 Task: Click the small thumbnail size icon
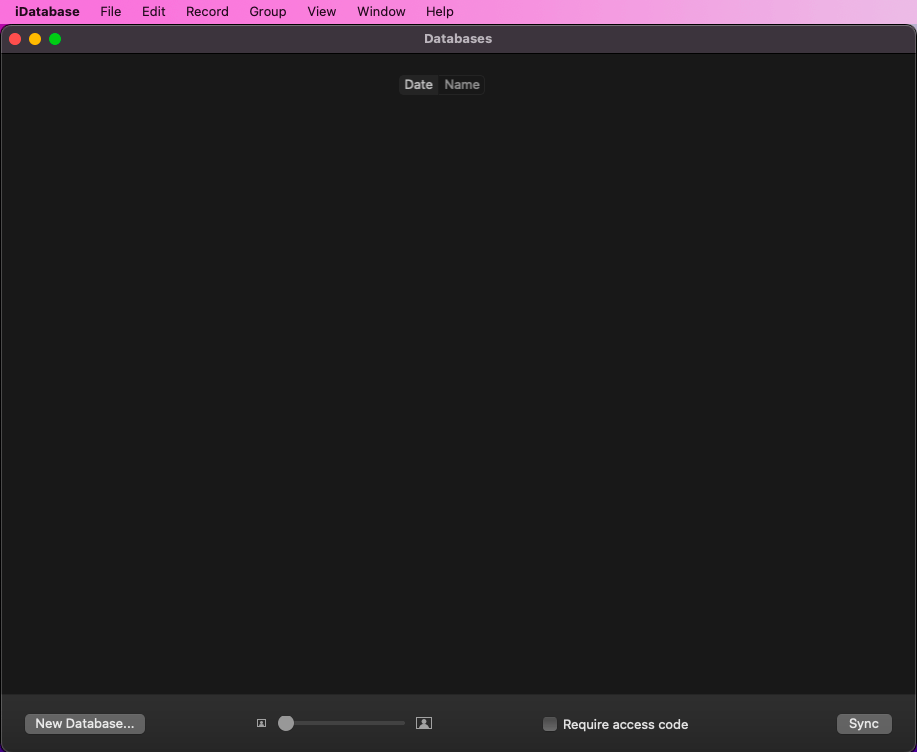coord(261,723)
